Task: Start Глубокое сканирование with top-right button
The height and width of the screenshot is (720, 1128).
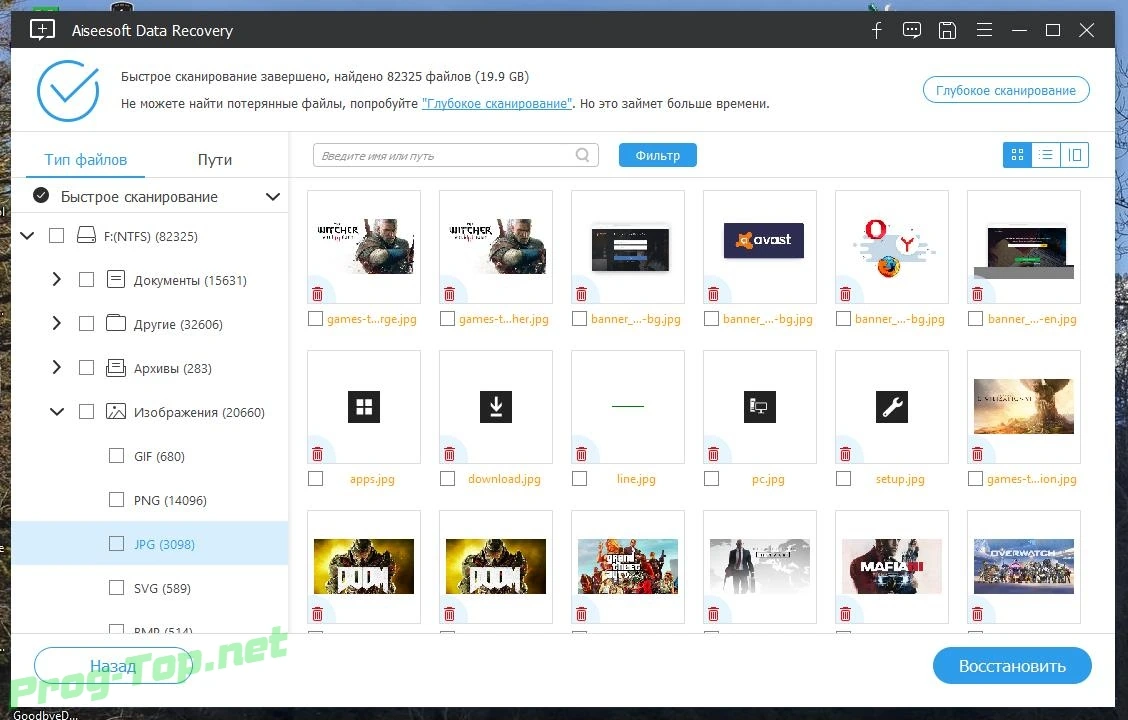Action: click(x=1006, y=90)
